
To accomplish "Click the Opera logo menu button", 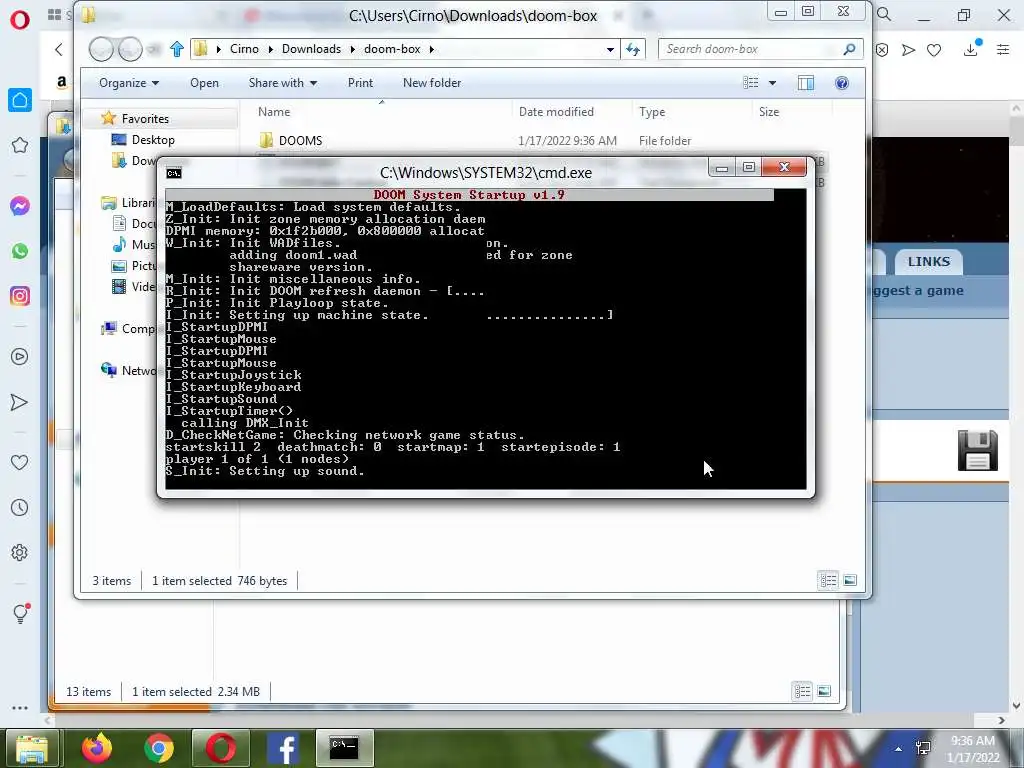I will (x=20, y=20).
